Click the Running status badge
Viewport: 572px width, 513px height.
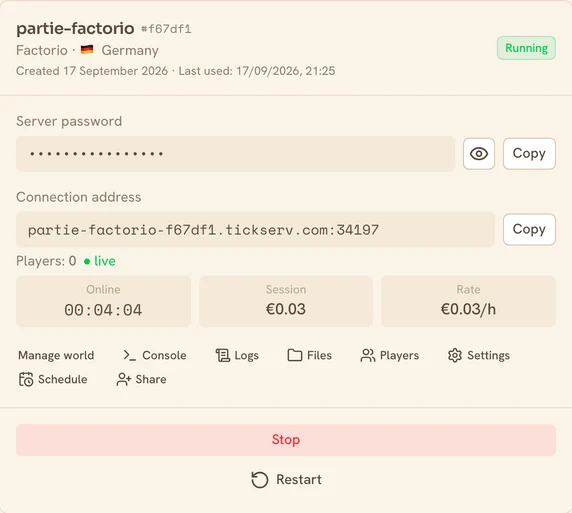[526, 48]
